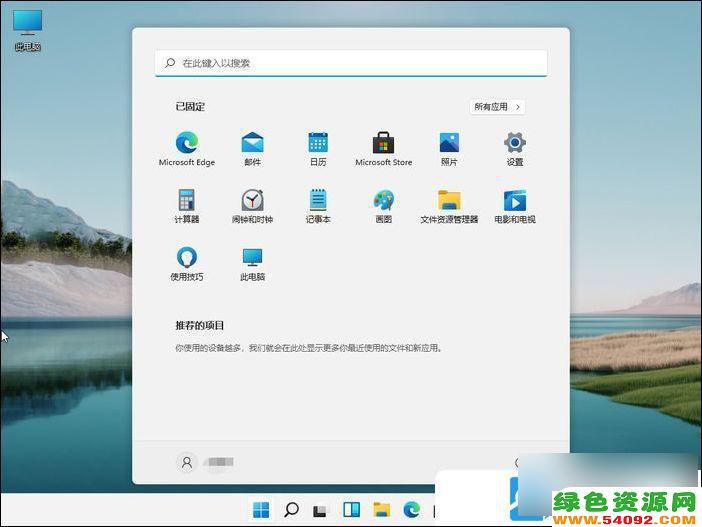Screen dimensions: 702x527
Task: Open Widgets panel from taskbar
Action: point(351,510)
